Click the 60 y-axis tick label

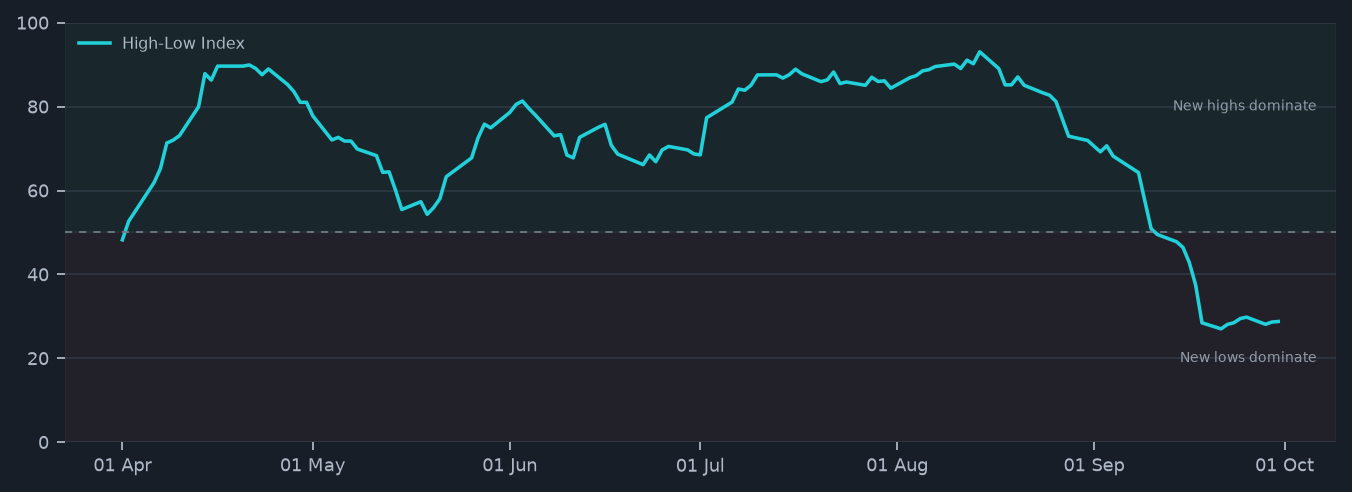(38, 191)
